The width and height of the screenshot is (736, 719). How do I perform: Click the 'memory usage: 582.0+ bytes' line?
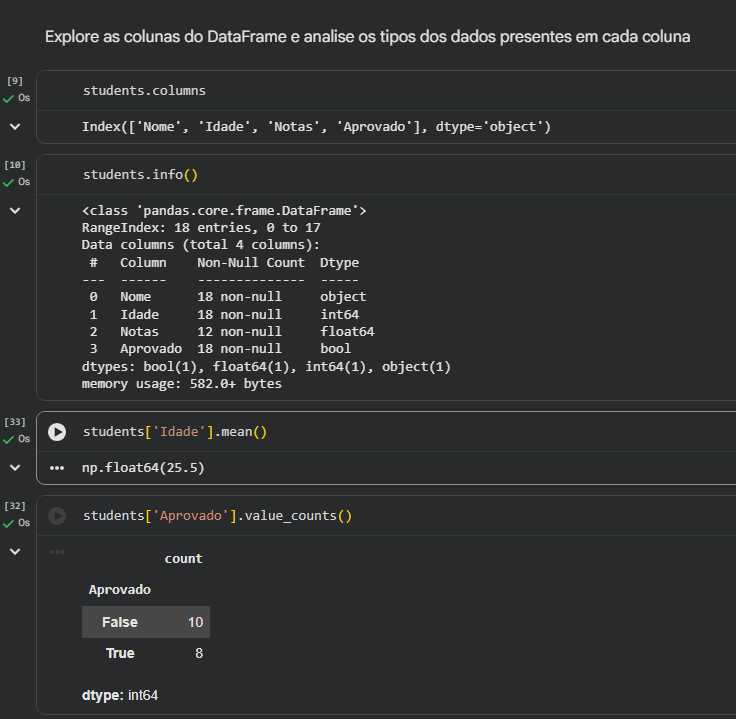pos(182,384)
